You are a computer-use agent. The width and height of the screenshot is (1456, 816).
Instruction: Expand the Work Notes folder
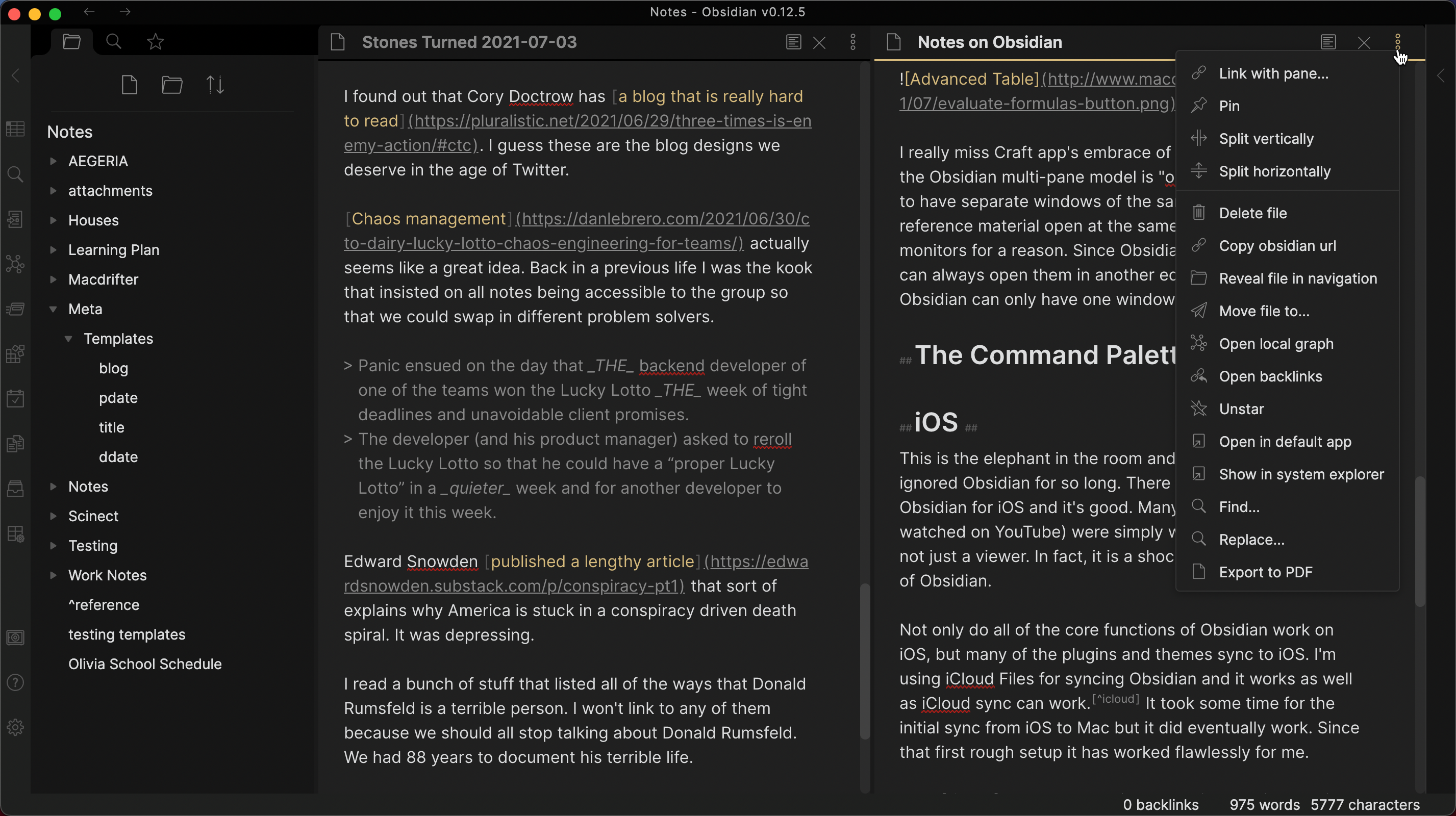tap(53, 575)
